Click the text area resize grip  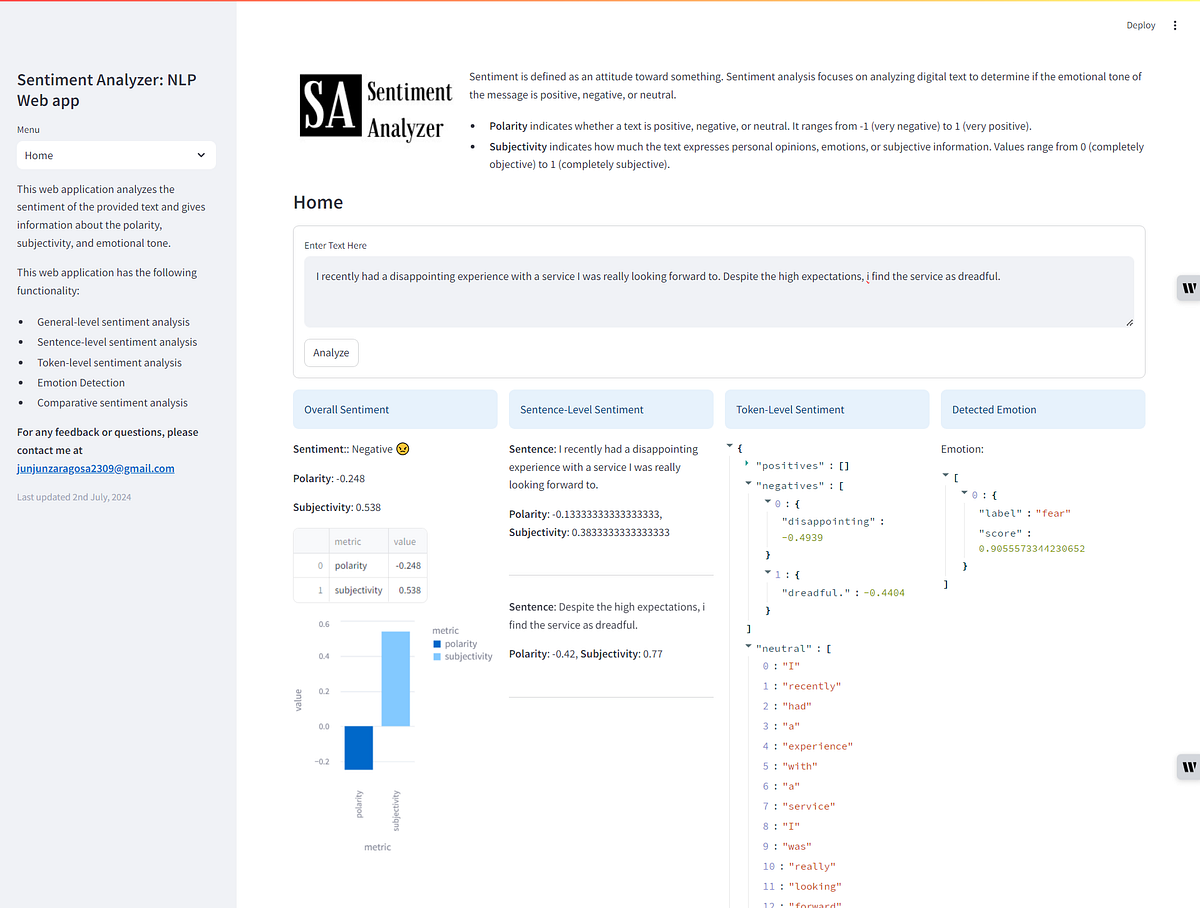click(1130, 322)
